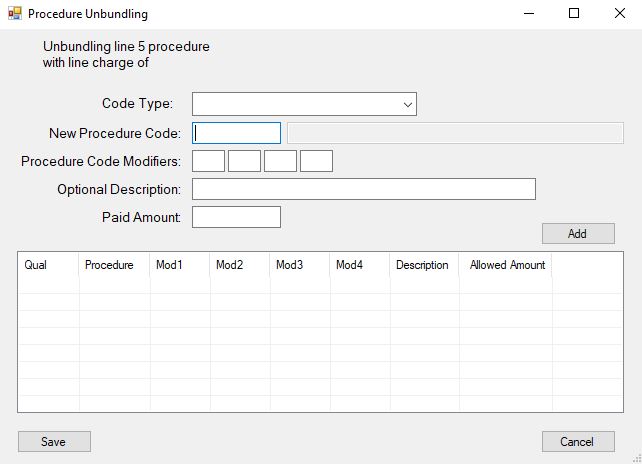Save the unbundled procedures
The image size is (642, 464).
54,441
